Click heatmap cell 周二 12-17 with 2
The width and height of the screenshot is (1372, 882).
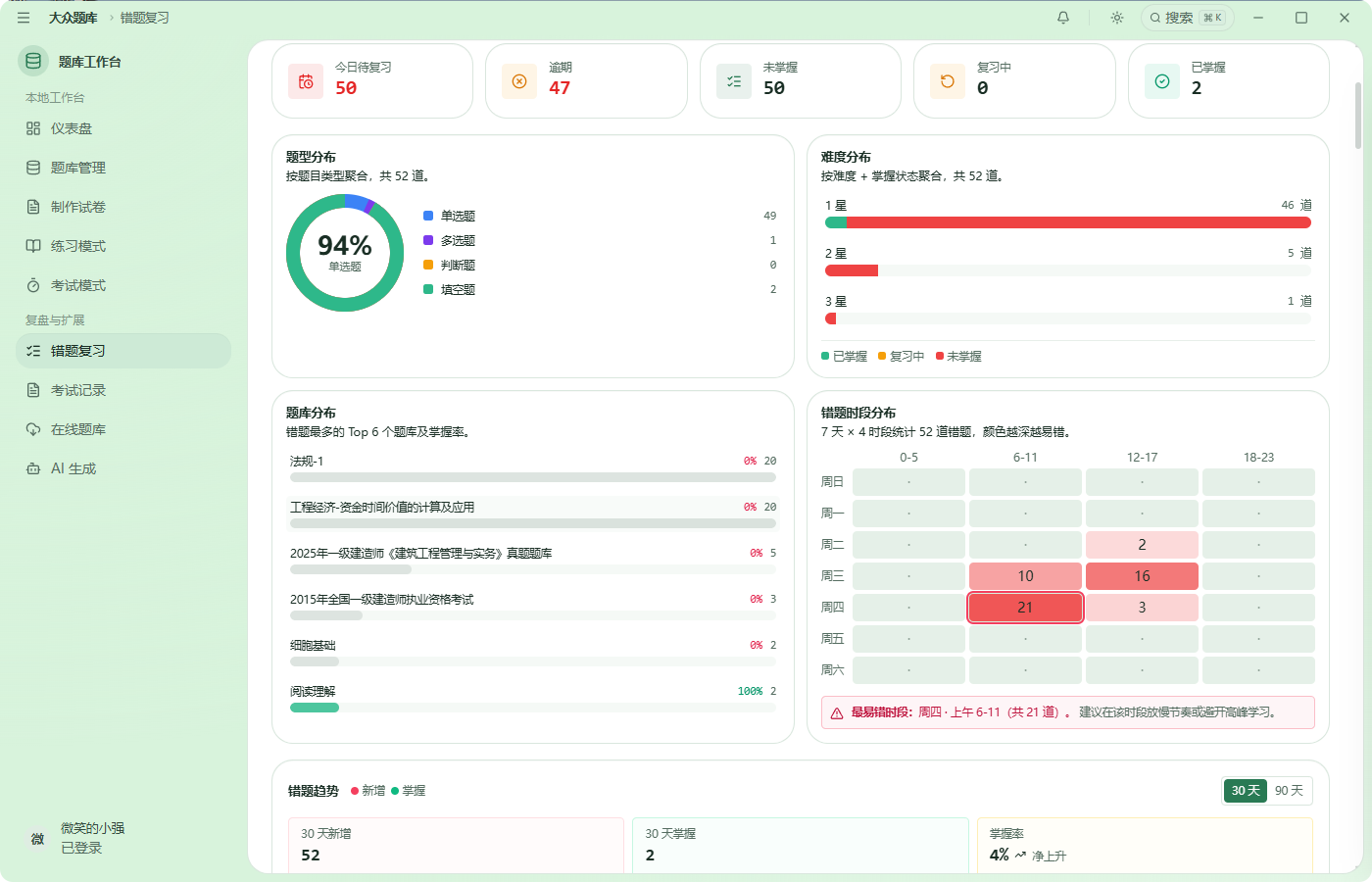pos(1142,545)
